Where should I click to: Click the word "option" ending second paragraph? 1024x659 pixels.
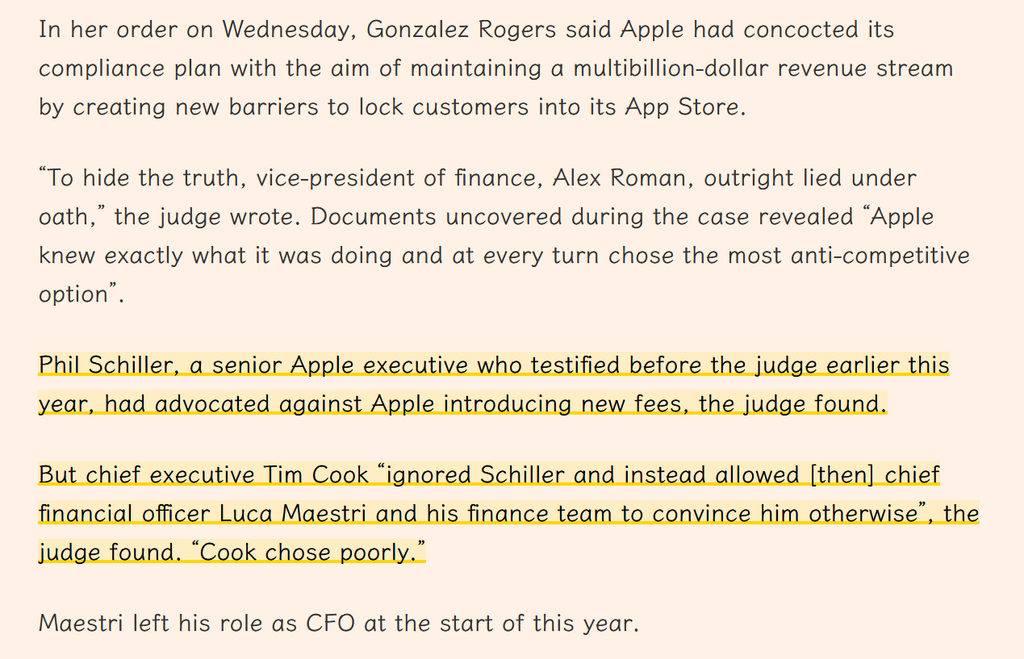(x=73, y=294)
